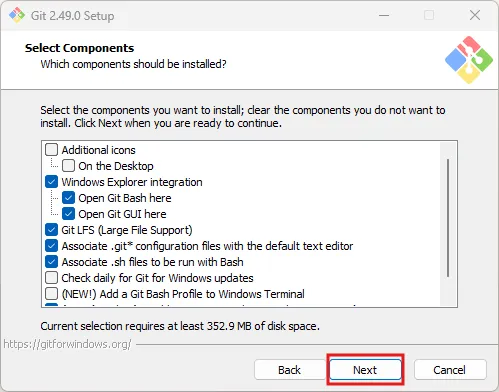The height and width of the screenshot is (392, 499).
Task: Select the Windows Explorer integration label
Action: pos(132,182)
